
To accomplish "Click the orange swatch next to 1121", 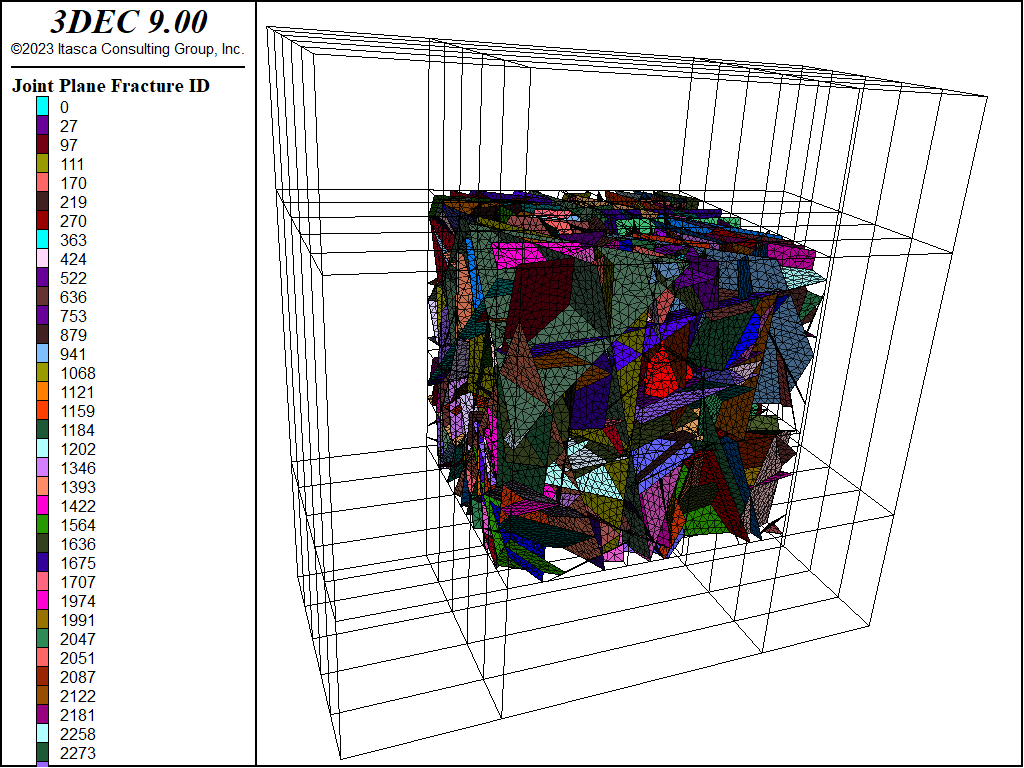I will pos(43,392).
